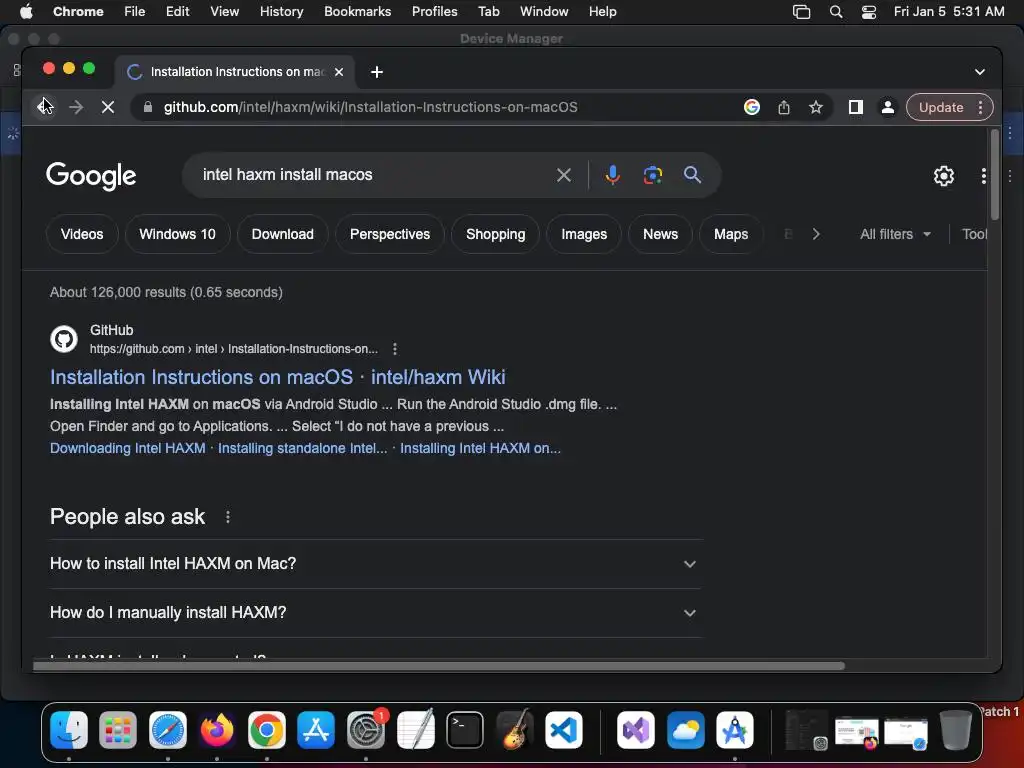Open Finder from the Dock

click(69, 730)
